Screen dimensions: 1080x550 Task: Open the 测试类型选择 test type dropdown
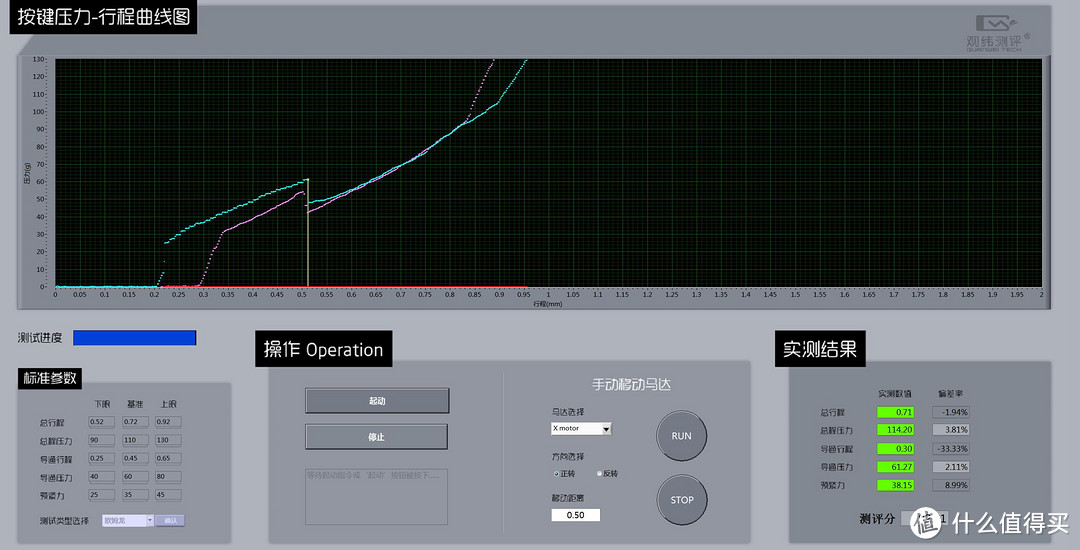coord(127,520)
